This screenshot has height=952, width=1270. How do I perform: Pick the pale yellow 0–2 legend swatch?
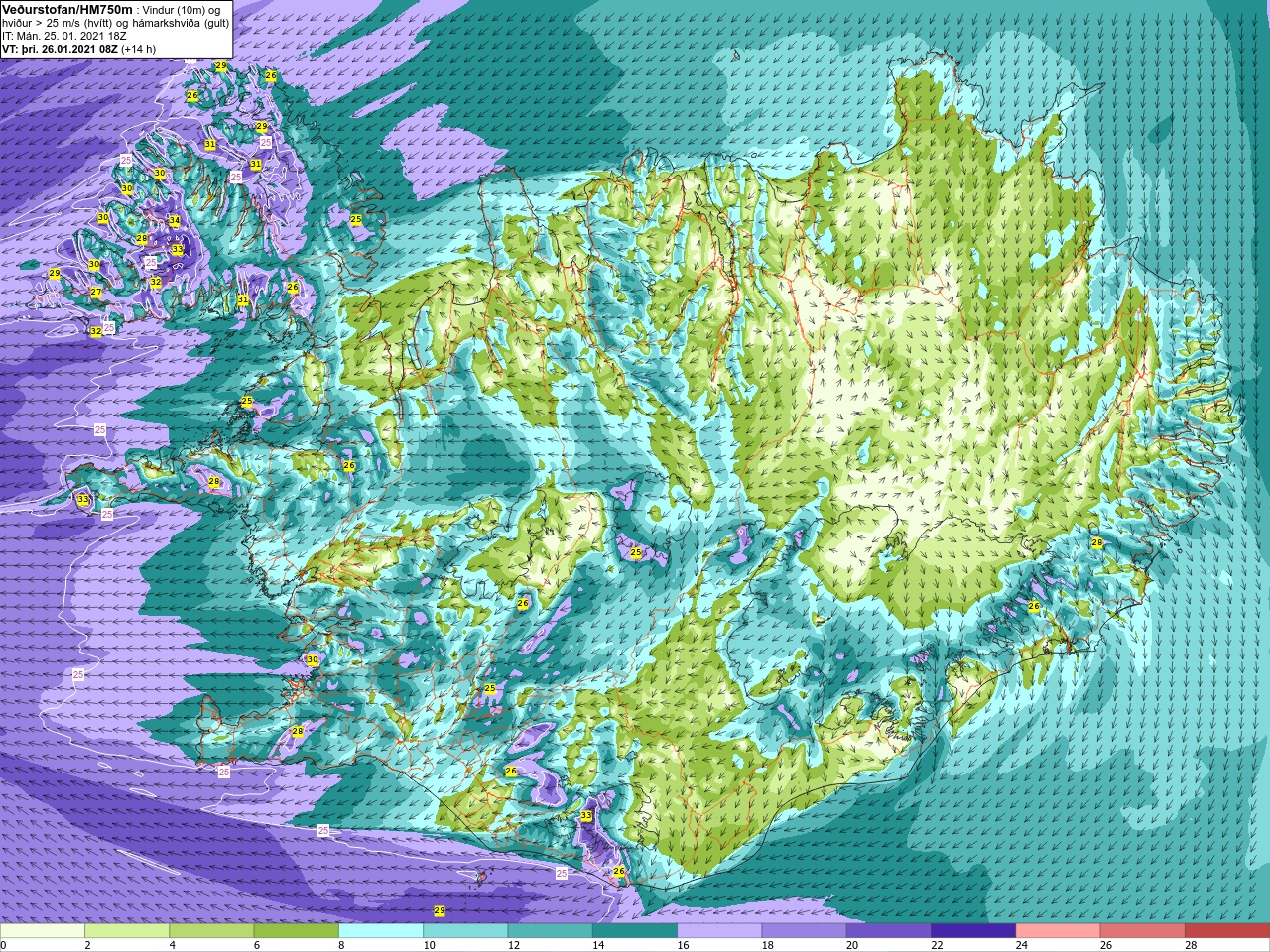tap(43, 931)
